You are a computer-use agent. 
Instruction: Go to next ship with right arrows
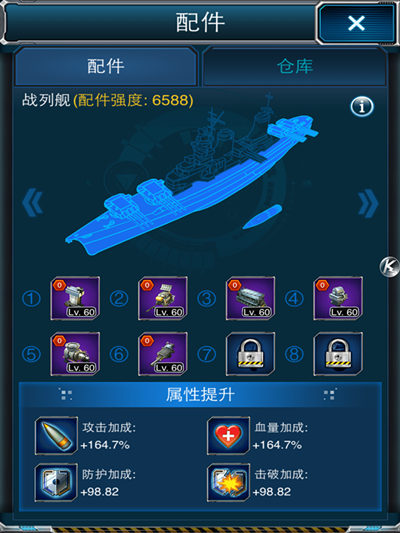pos(368,203)
